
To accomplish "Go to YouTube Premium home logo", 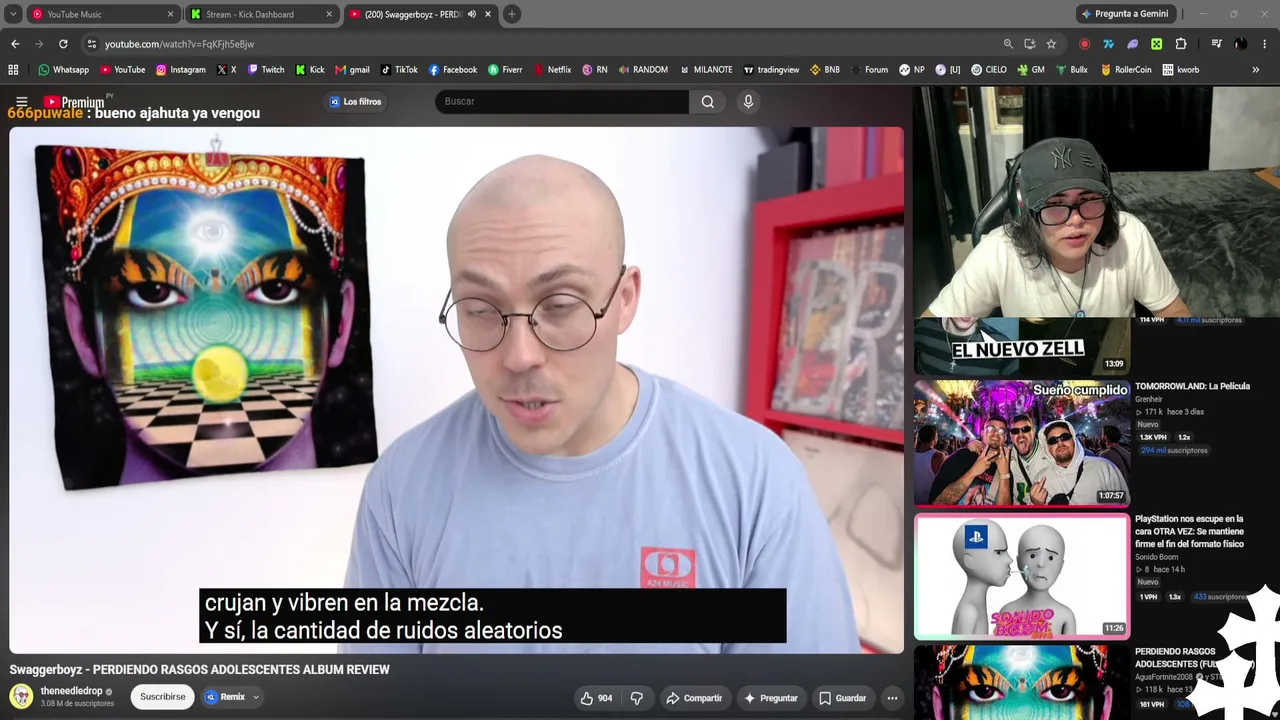I will click(x=74, y=101).
